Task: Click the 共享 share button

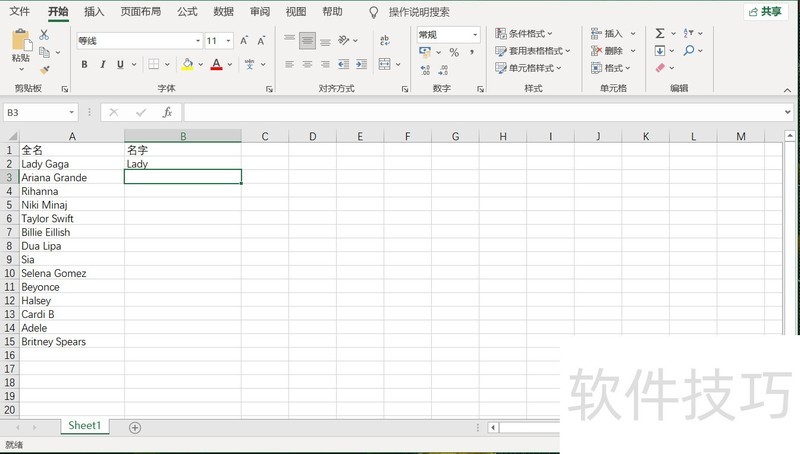Action: pos(765,12)
